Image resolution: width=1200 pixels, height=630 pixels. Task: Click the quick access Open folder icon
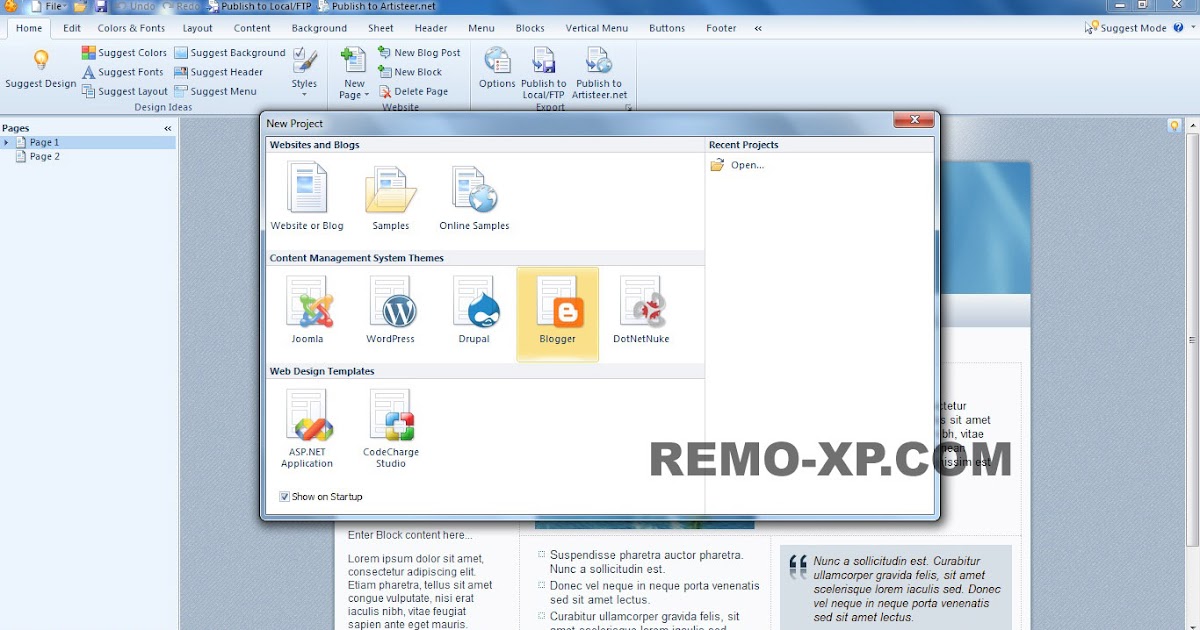tap(80, 6)
